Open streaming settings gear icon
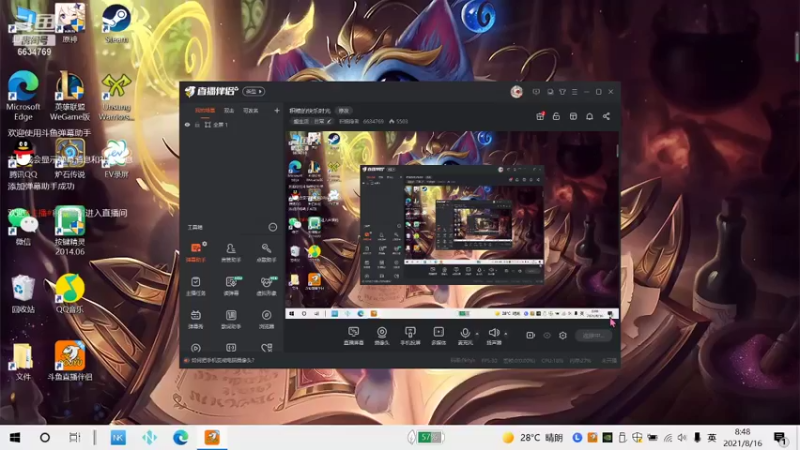800x450 pixels. 563,335
